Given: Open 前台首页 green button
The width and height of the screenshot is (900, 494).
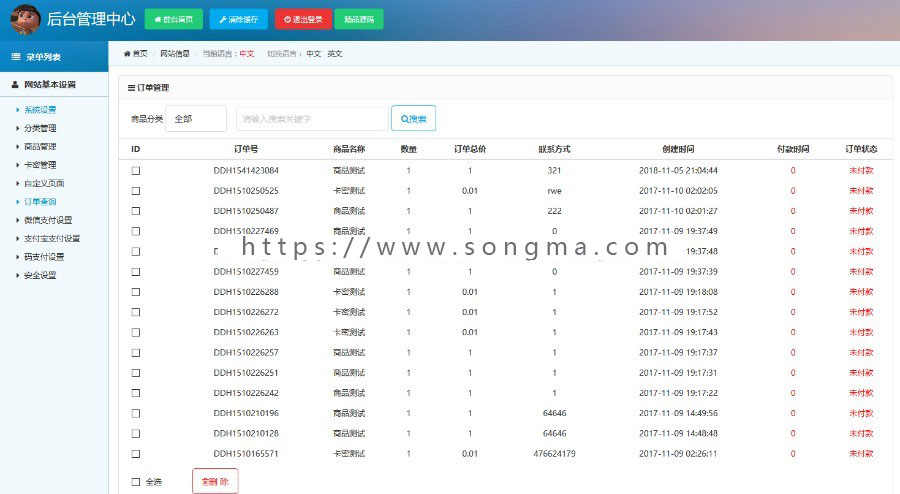Looking at the screenshot, I should [173, 19].
